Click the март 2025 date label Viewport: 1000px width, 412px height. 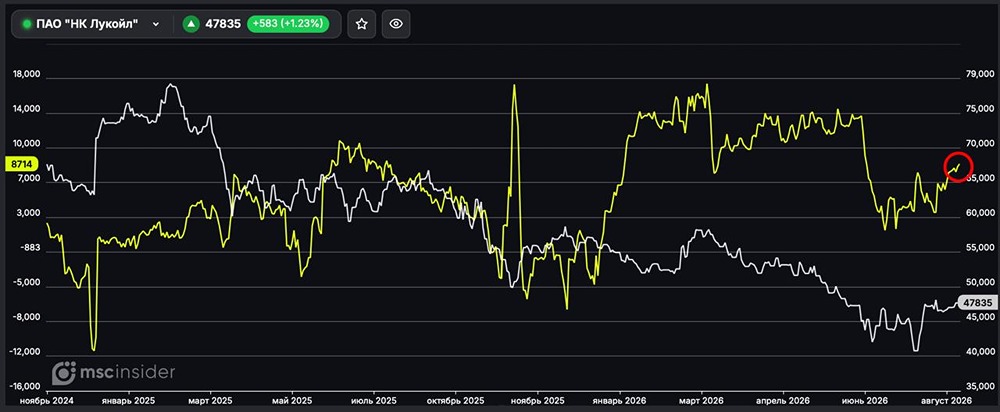(x=210, y=401)
